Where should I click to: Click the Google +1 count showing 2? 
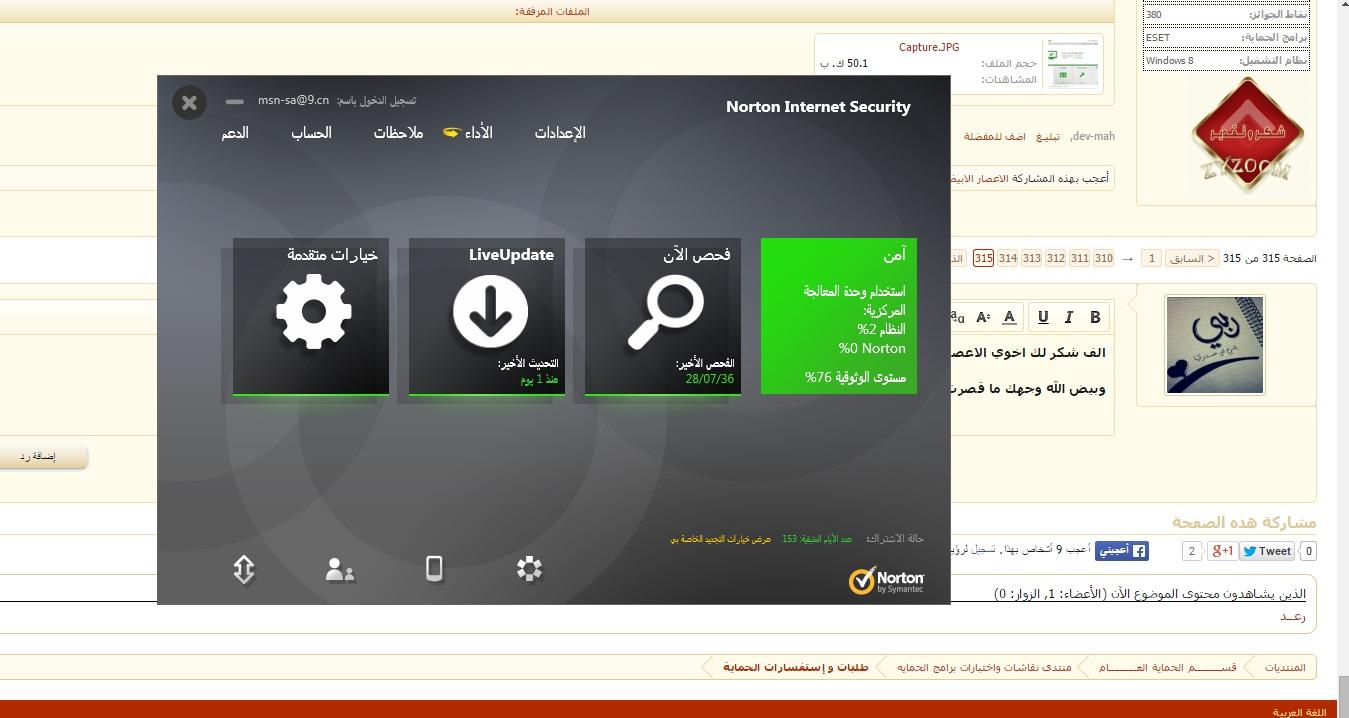point(1192,551)
